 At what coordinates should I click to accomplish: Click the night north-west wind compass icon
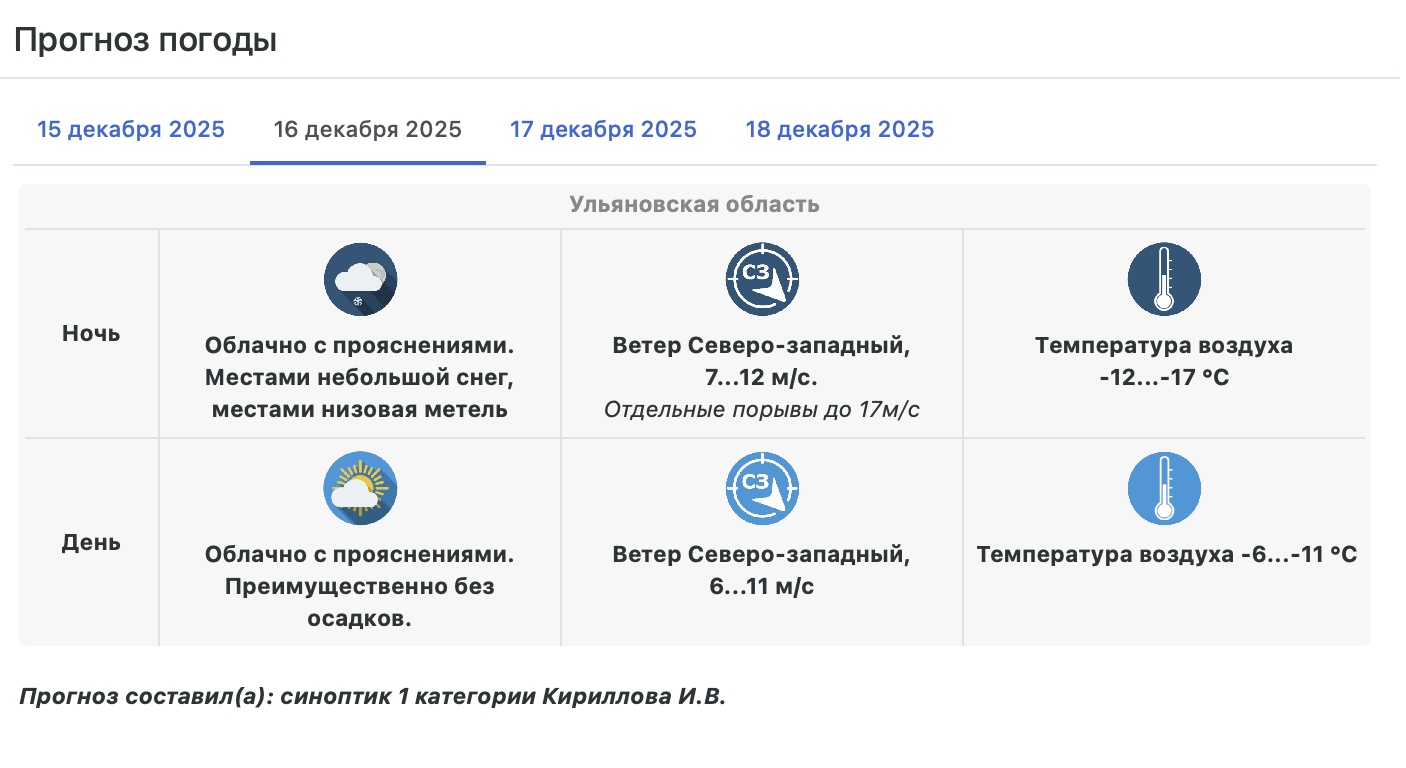[762, 279]
